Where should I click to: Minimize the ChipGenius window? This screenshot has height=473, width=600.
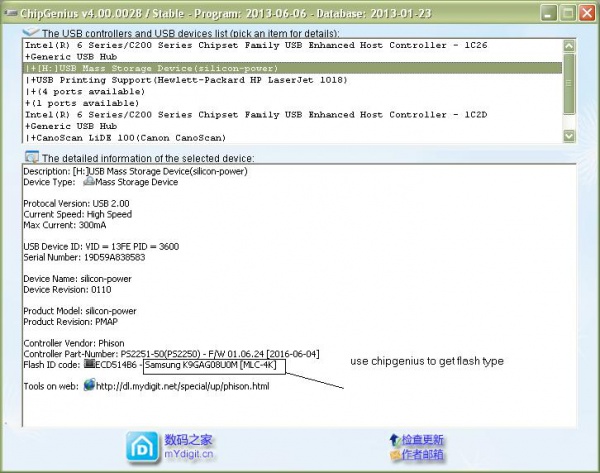click(x=549, y=13)
